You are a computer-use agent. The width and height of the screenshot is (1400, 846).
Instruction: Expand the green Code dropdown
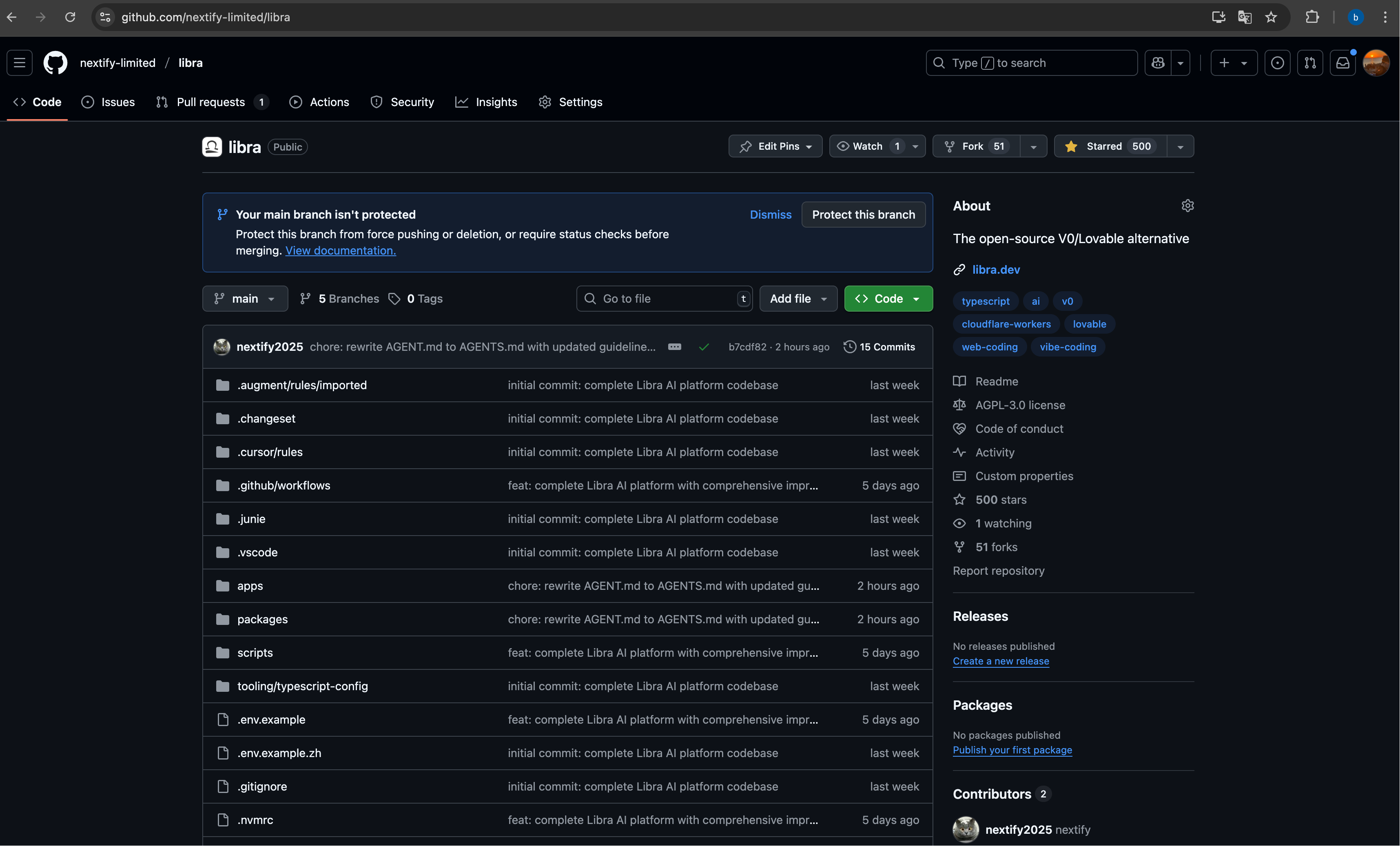click(888, 298)
